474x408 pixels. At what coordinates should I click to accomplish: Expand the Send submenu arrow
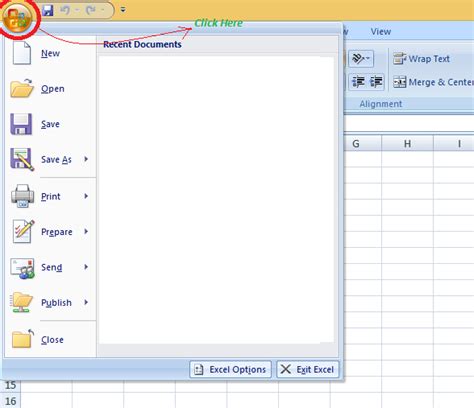click(86, 267)
